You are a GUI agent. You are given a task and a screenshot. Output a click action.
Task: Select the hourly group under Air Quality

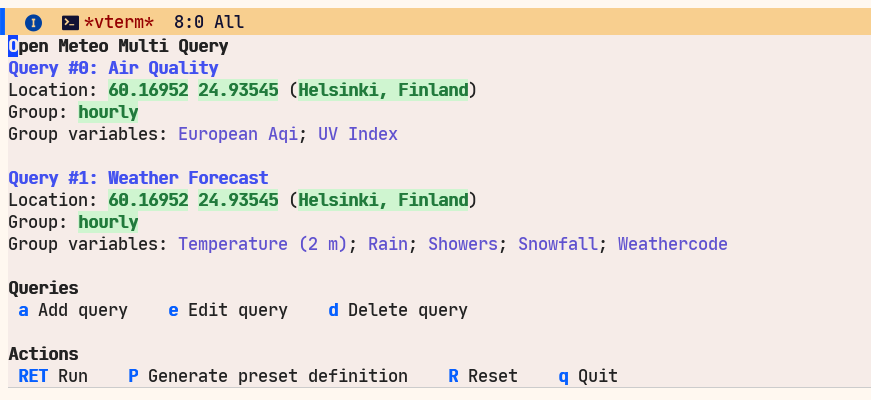pyautogui.click(x=108, y=112)
